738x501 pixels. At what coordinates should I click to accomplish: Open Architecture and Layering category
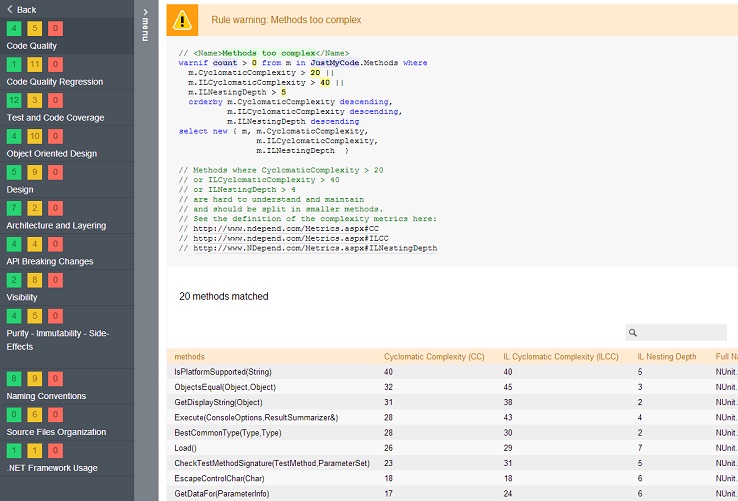coord(56,226)
